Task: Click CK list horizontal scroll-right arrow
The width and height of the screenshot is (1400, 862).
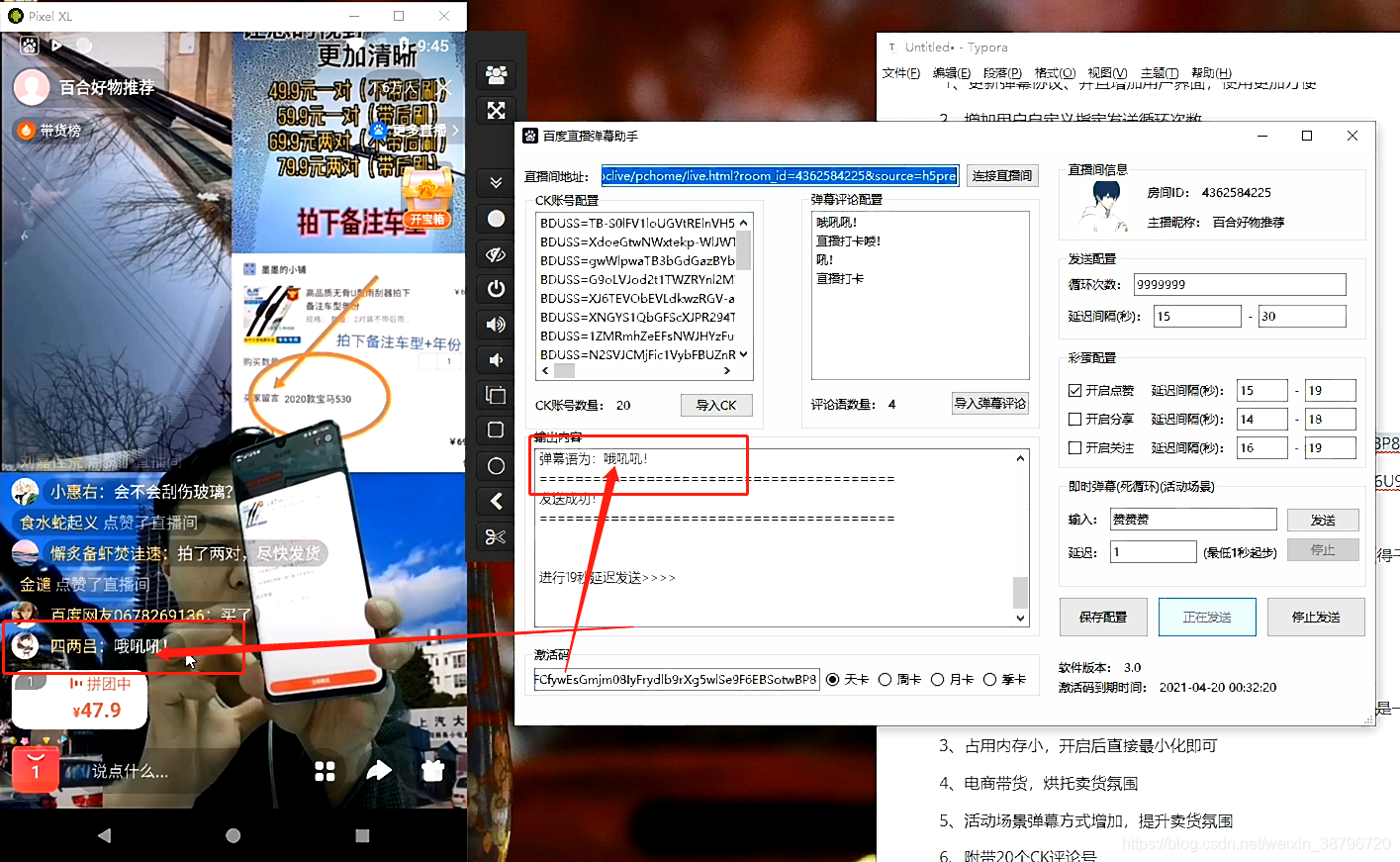Action: [x=727, y=371]
